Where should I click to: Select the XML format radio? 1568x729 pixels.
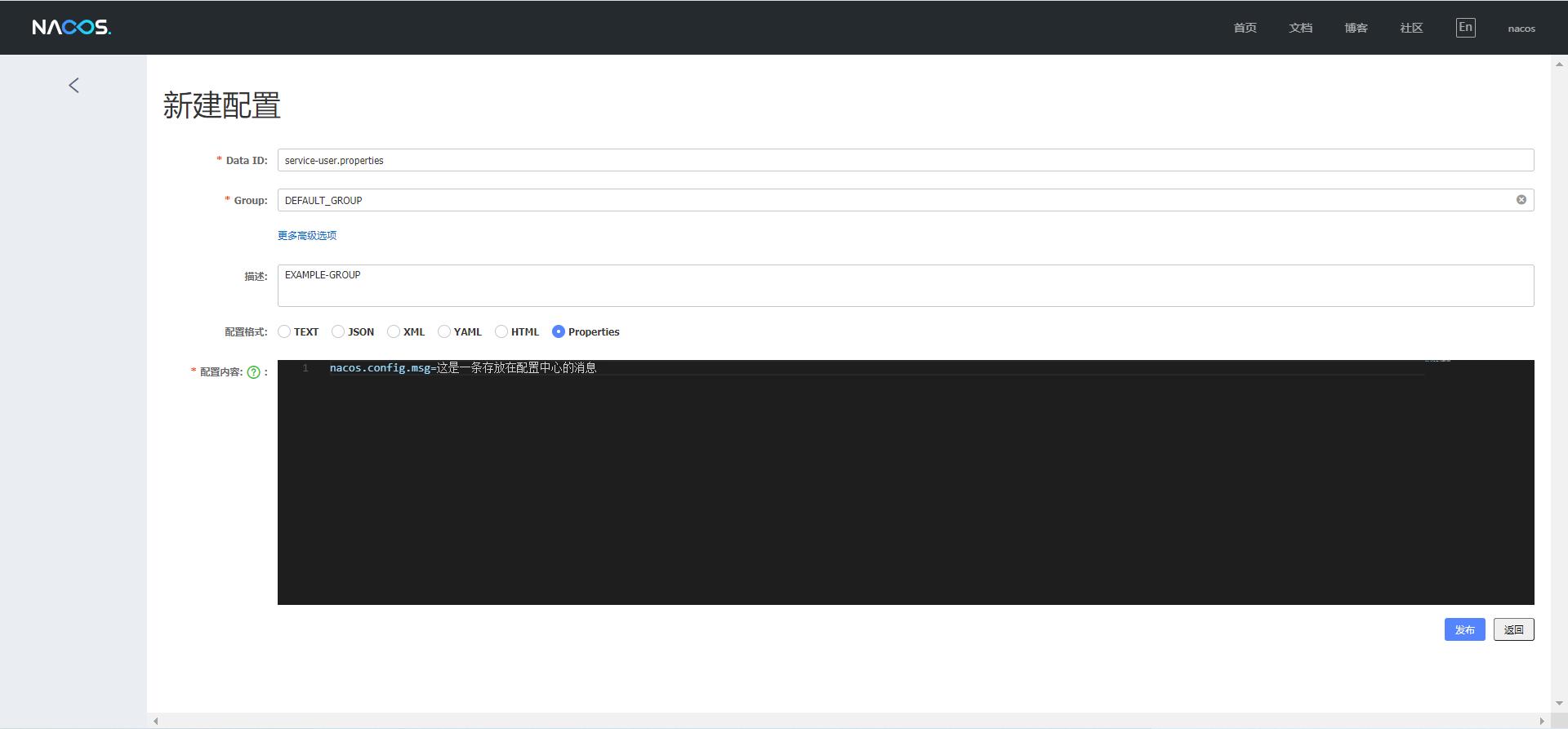(x=394, y=331)
